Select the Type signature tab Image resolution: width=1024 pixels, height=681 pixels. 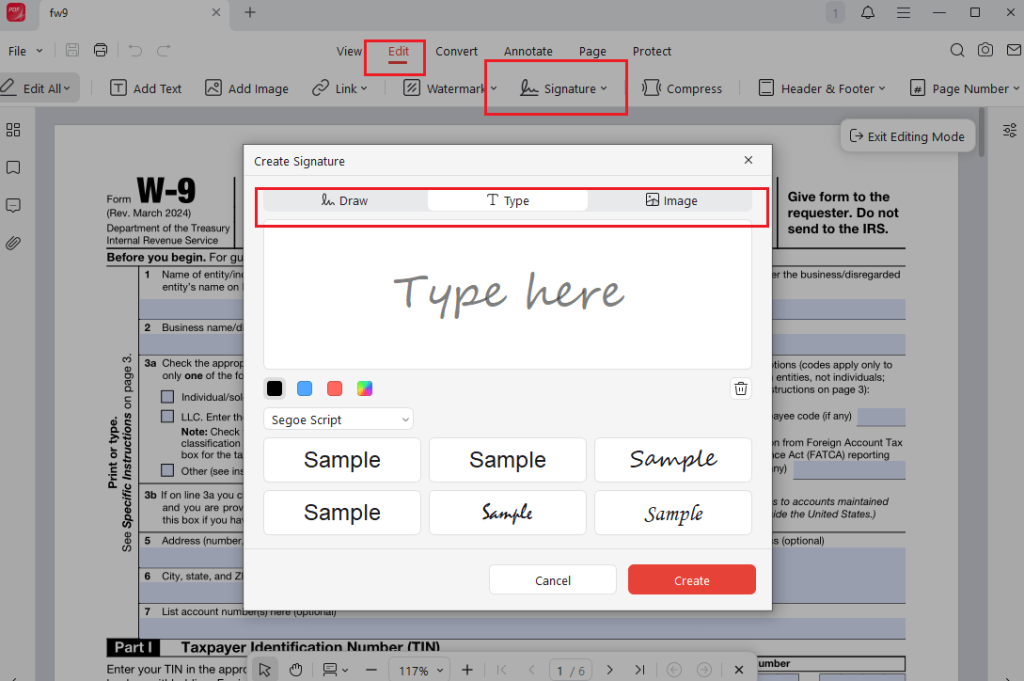point(507,200)
